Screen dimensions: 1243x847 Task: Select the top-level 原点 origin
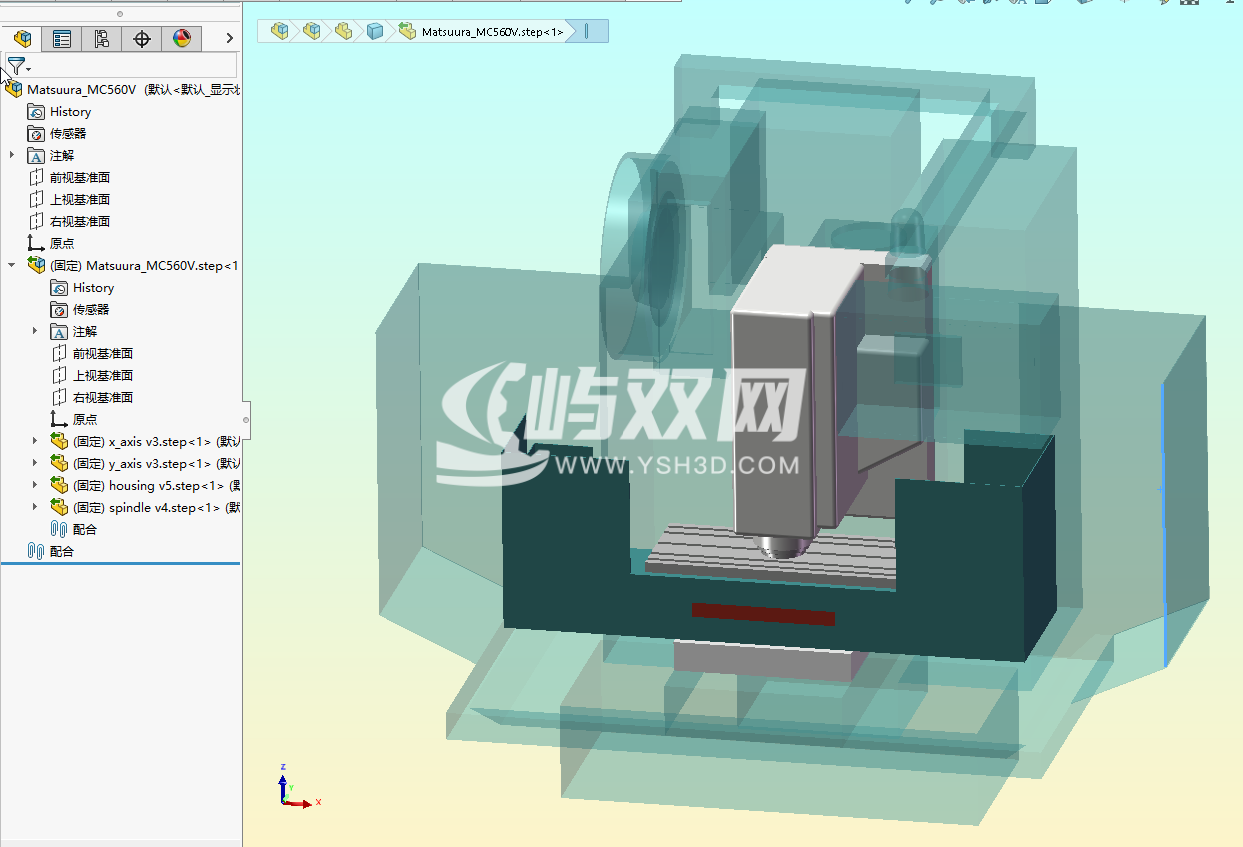(x=61, y=243)
